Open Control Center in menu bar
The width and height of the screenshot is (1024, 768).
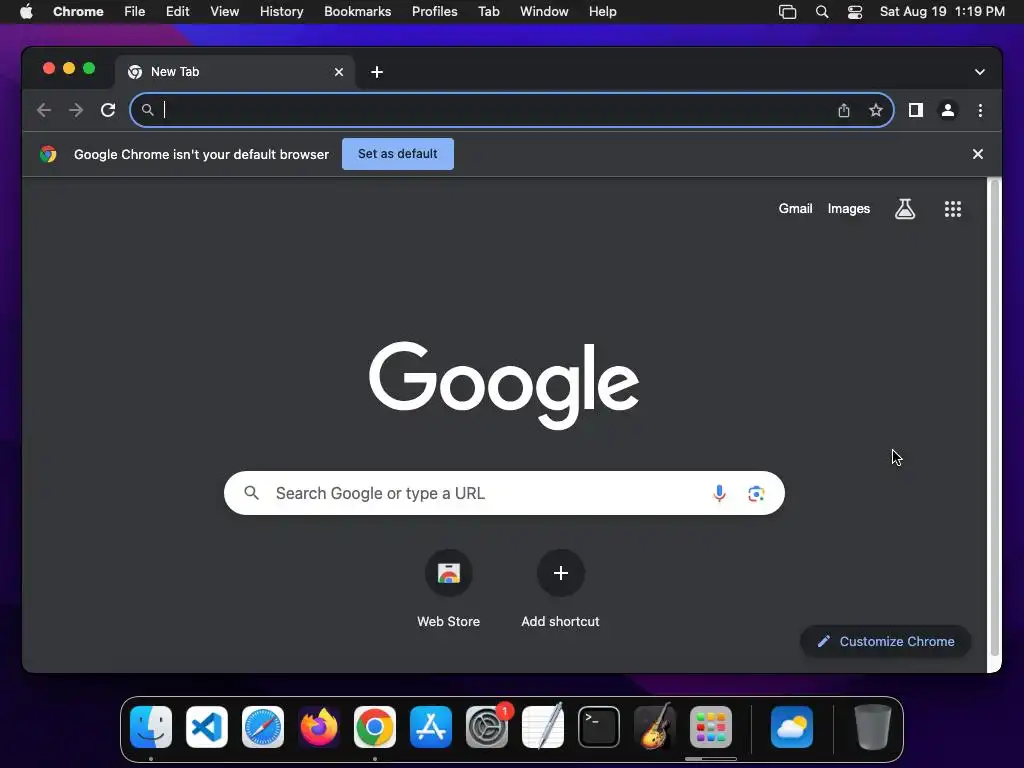click(x=855, y=12)
